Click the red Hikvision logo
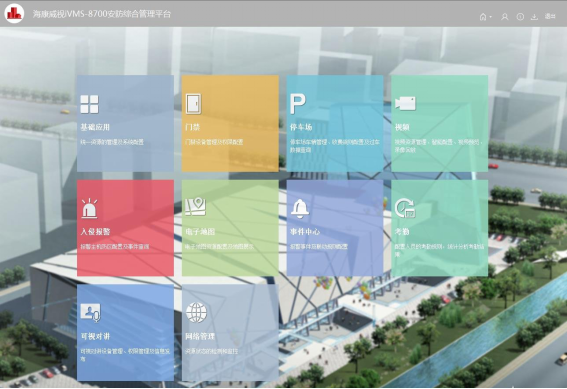This screenshot has height=389, width=567. [14, 13]
